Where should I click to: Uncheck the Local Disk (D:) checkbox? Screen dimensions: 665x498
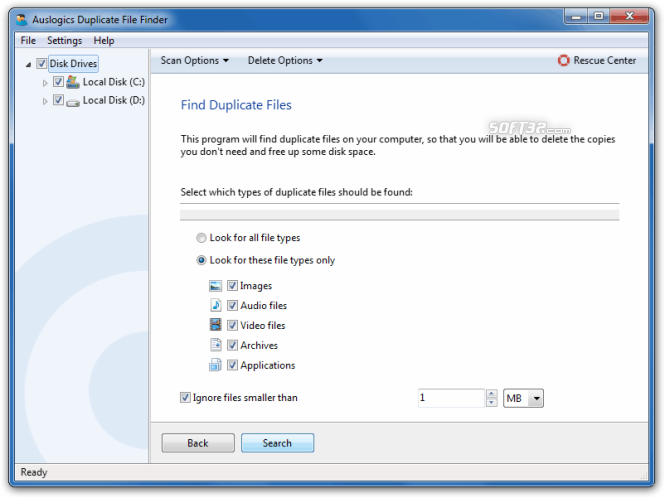coord(58,100)
